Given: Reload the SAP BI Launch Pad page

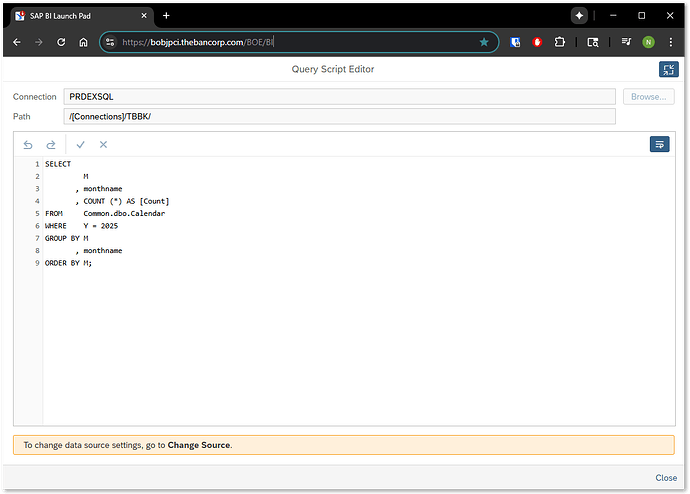Looking at the screenshot, I should point(61,43).
